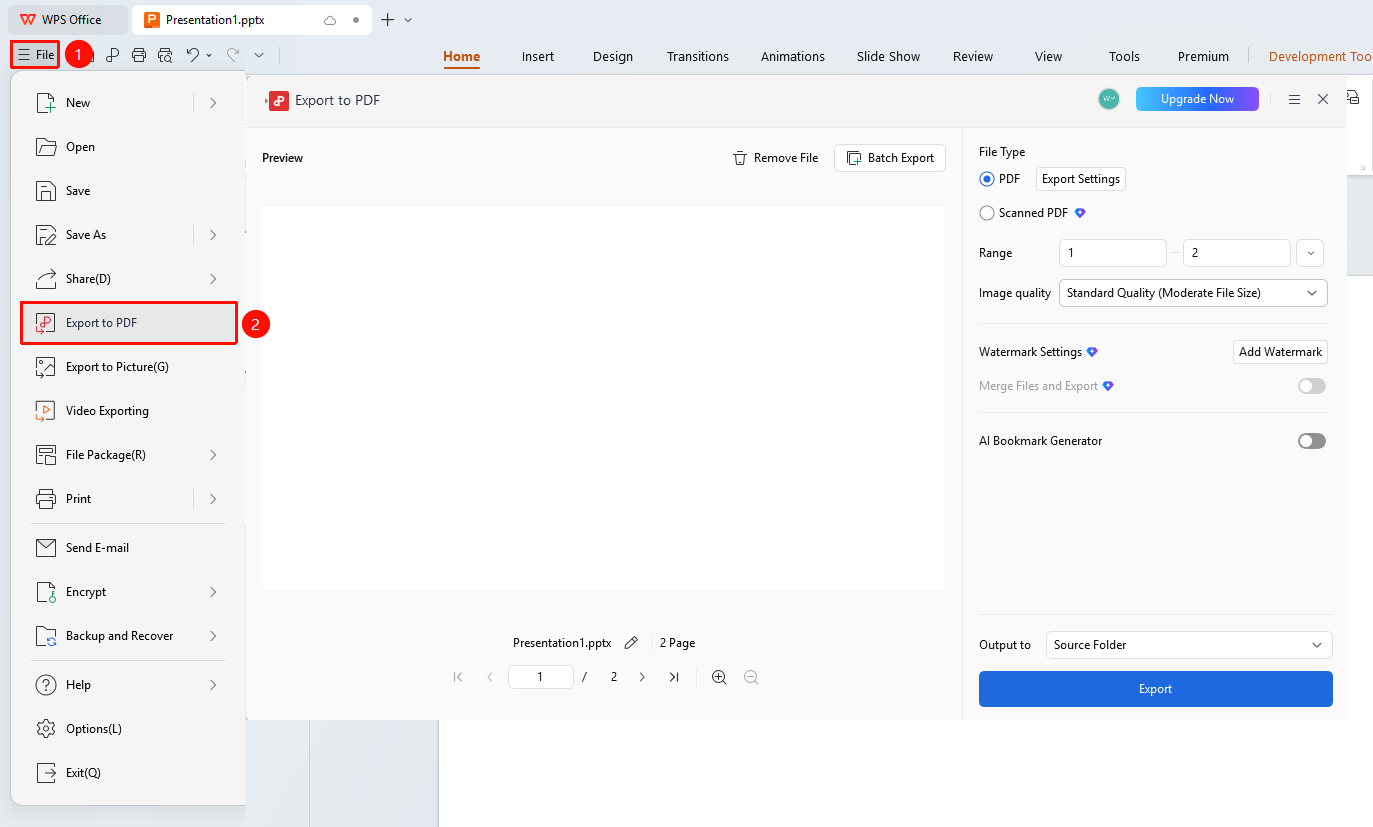Click the pencil icon to rename Presentation1.pptx
The image size is (1373, 827).
pyautogui.click(x=631, y=643)
